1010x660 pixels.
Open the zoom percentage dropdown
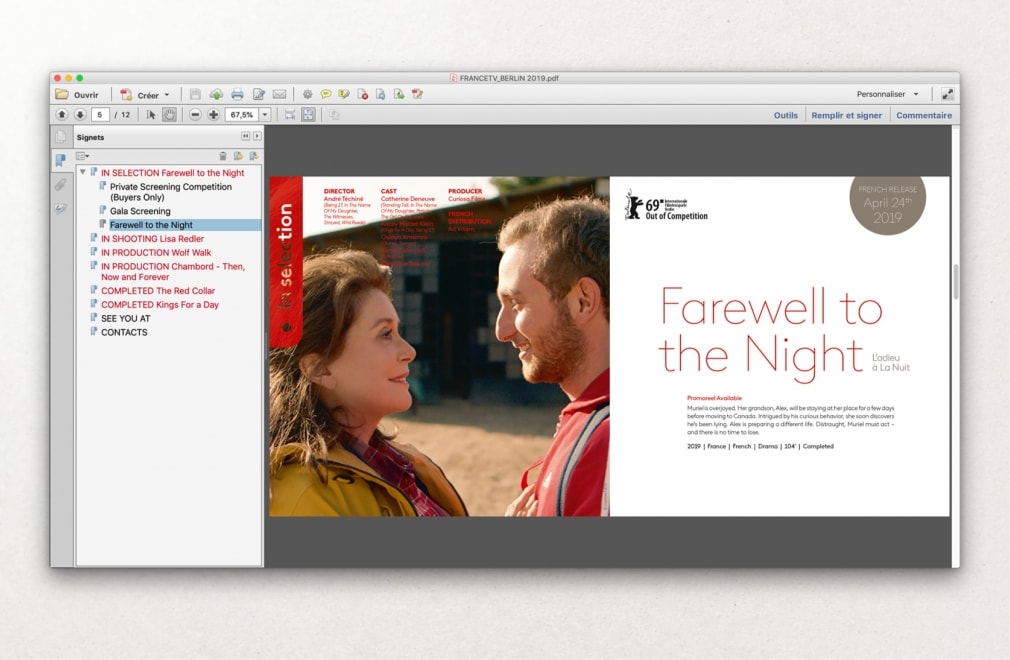[265, 115]
